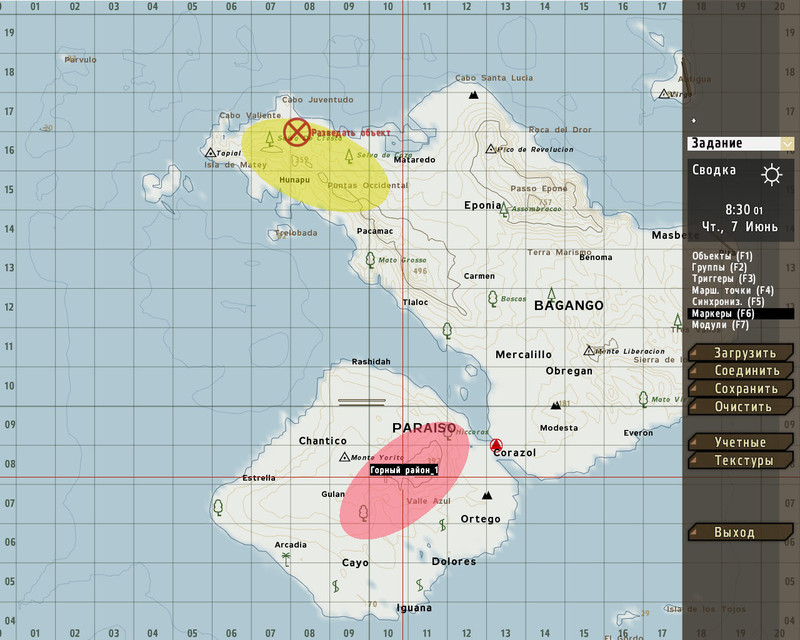Click the black hill icon near Cabo Santa Lucia
800x640 pixels.
[x=474, y=96]
